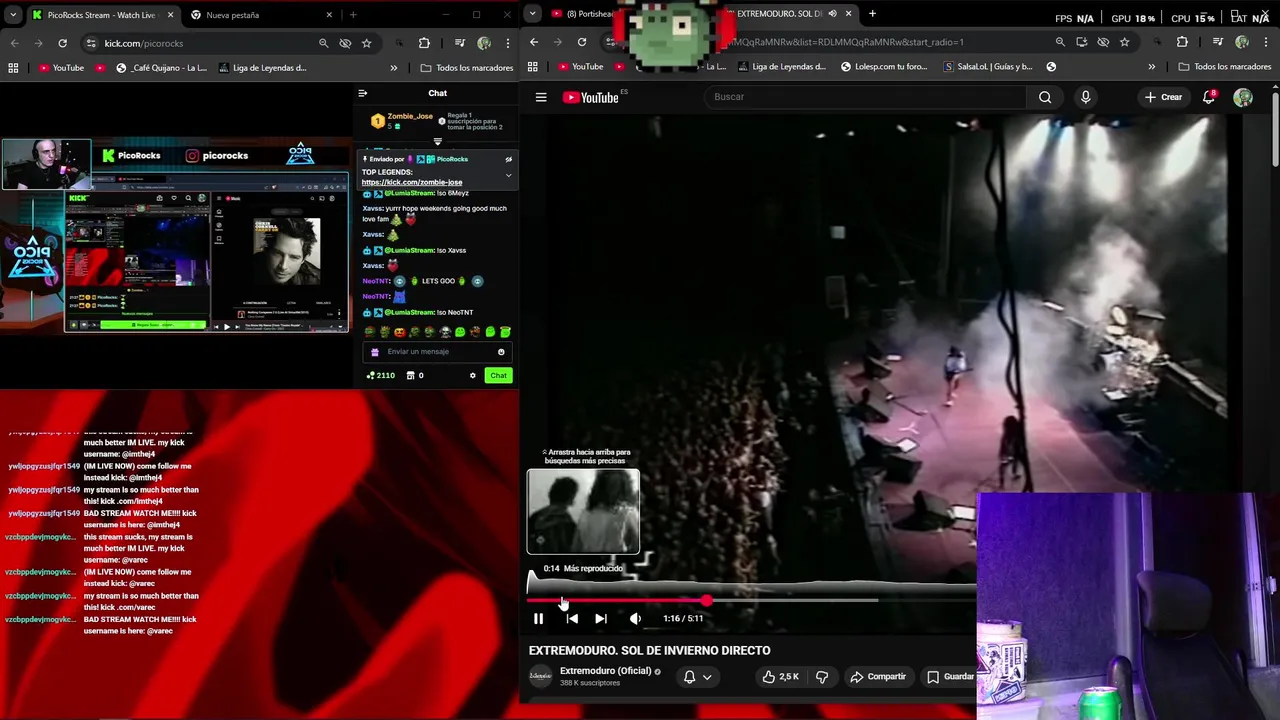Expand pinned message chevron in Kick chat

[508, 176]
